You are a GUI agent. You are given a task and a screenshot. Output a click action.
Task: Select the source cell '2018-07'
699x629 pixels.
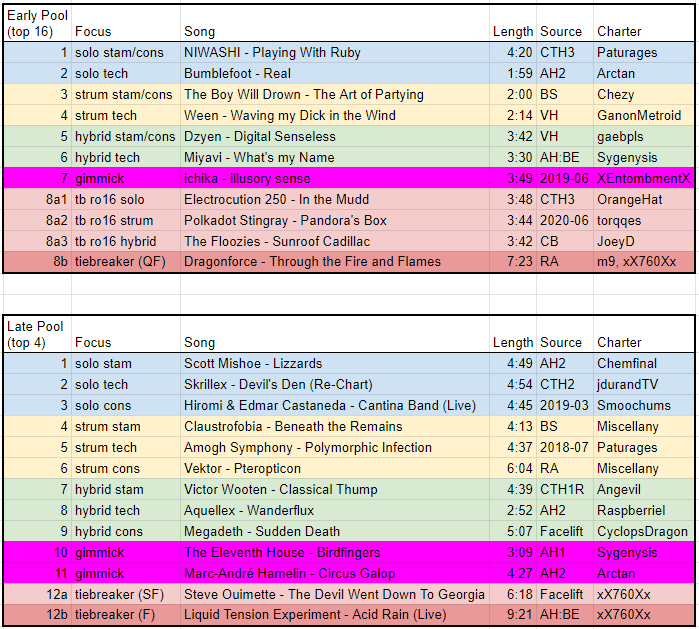click(x=565, y=448)
